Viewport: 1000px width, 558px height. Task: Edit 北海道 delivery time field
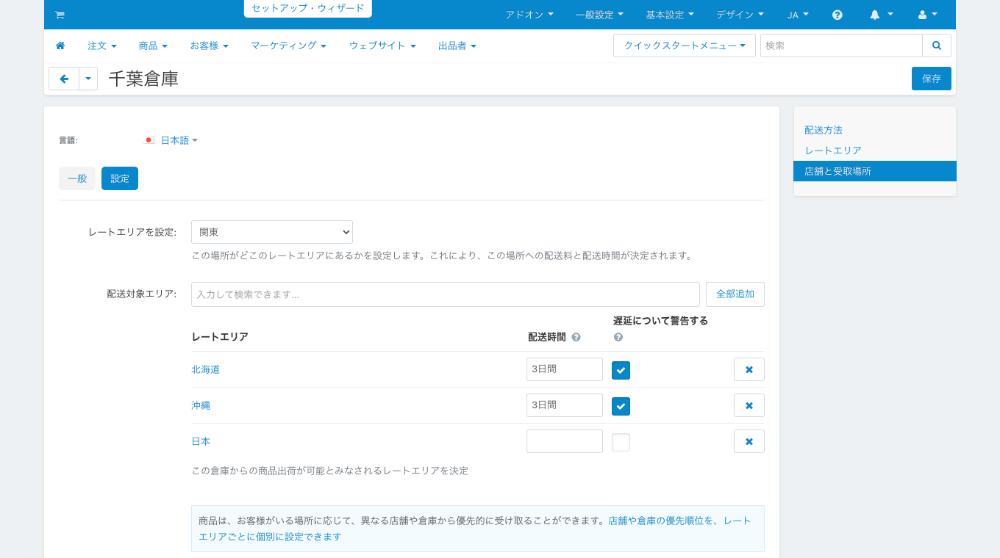564,369
